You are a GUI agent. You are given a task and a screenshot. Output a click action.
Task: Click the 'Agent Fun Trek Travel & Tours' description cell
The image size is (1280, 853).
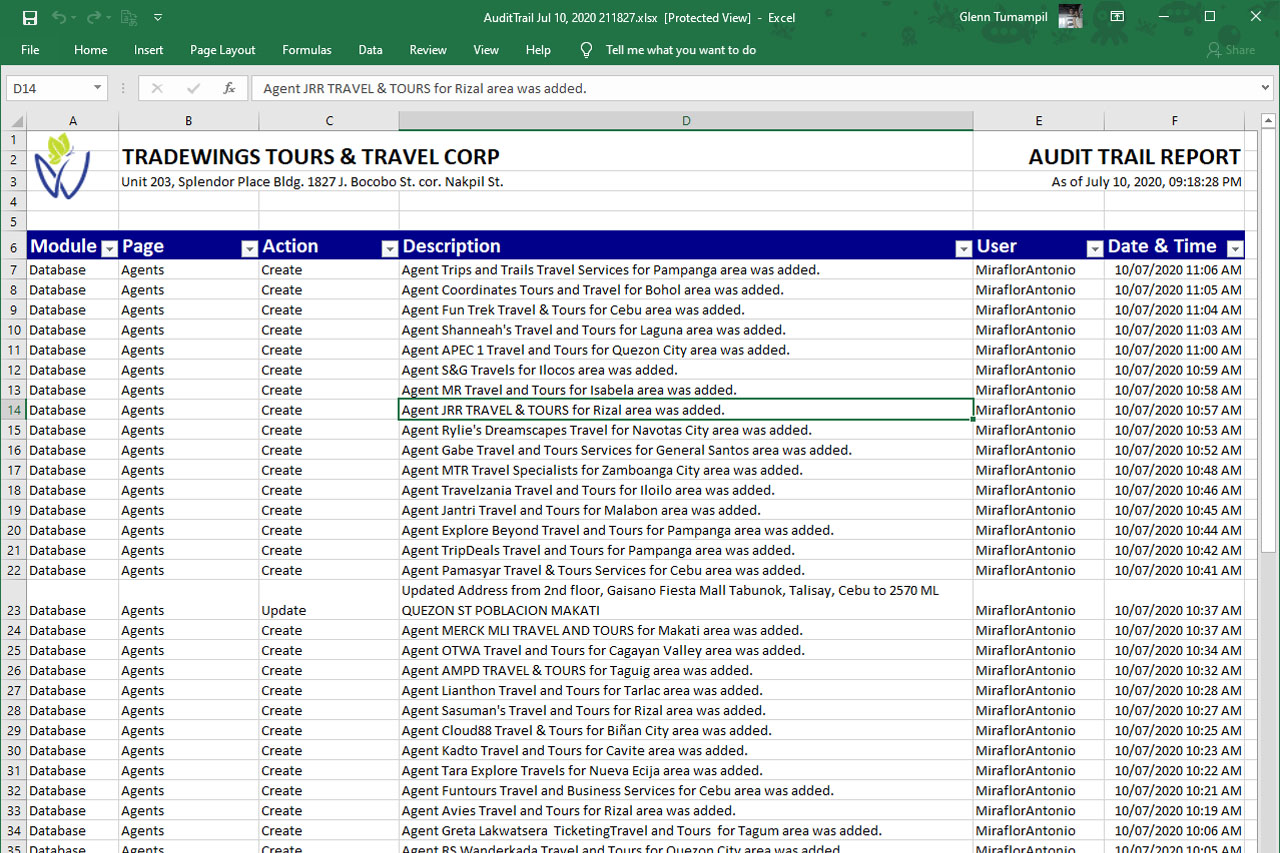click(686, 310)
